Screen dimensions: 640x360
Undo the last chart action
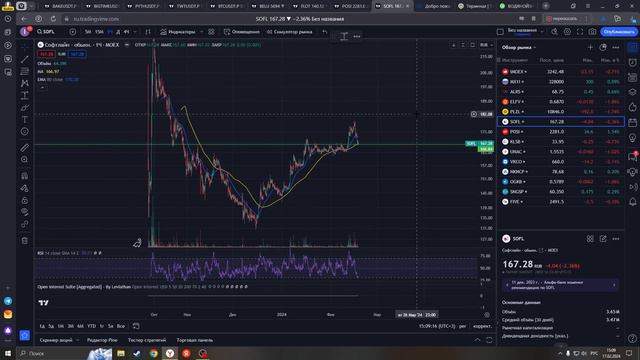point(324,31)
